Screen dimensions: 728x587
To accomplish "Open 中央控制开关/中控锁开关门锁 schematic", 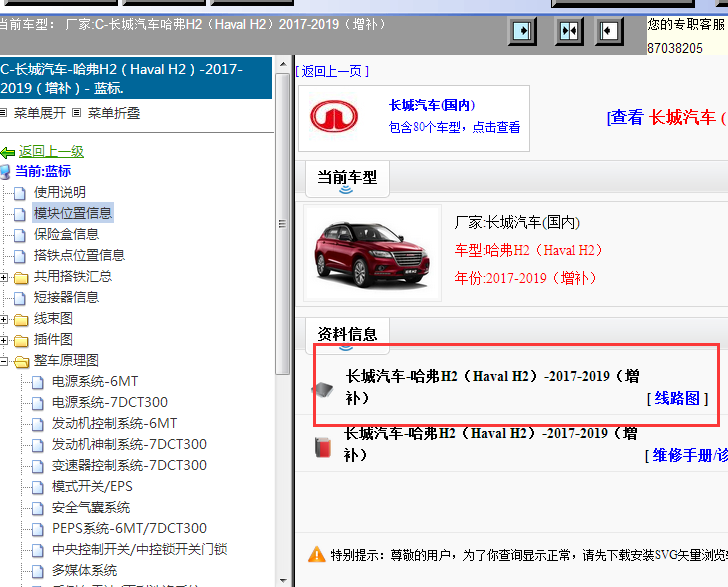I will (140, 549).
